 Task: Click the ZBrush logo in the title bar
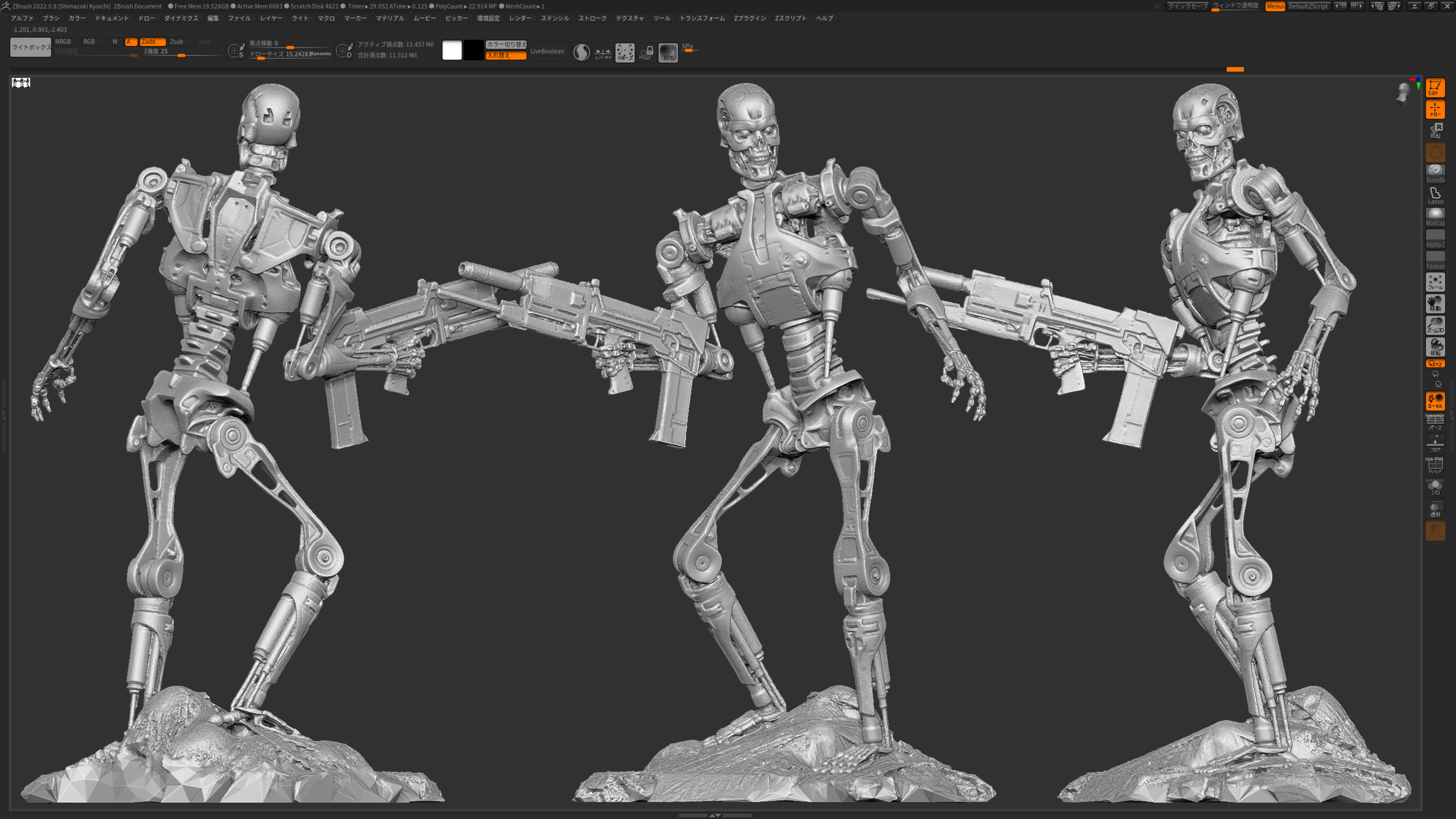[x=5, y=6]
